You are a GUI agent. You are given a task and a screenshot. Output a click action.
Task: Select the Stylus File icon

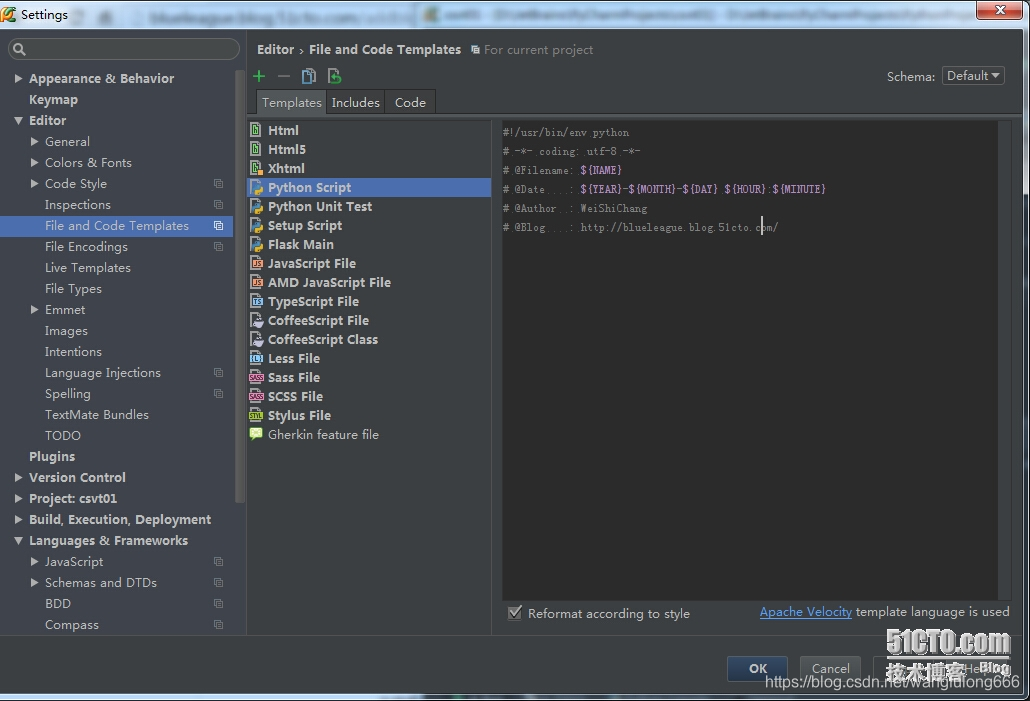click(256, 415)
